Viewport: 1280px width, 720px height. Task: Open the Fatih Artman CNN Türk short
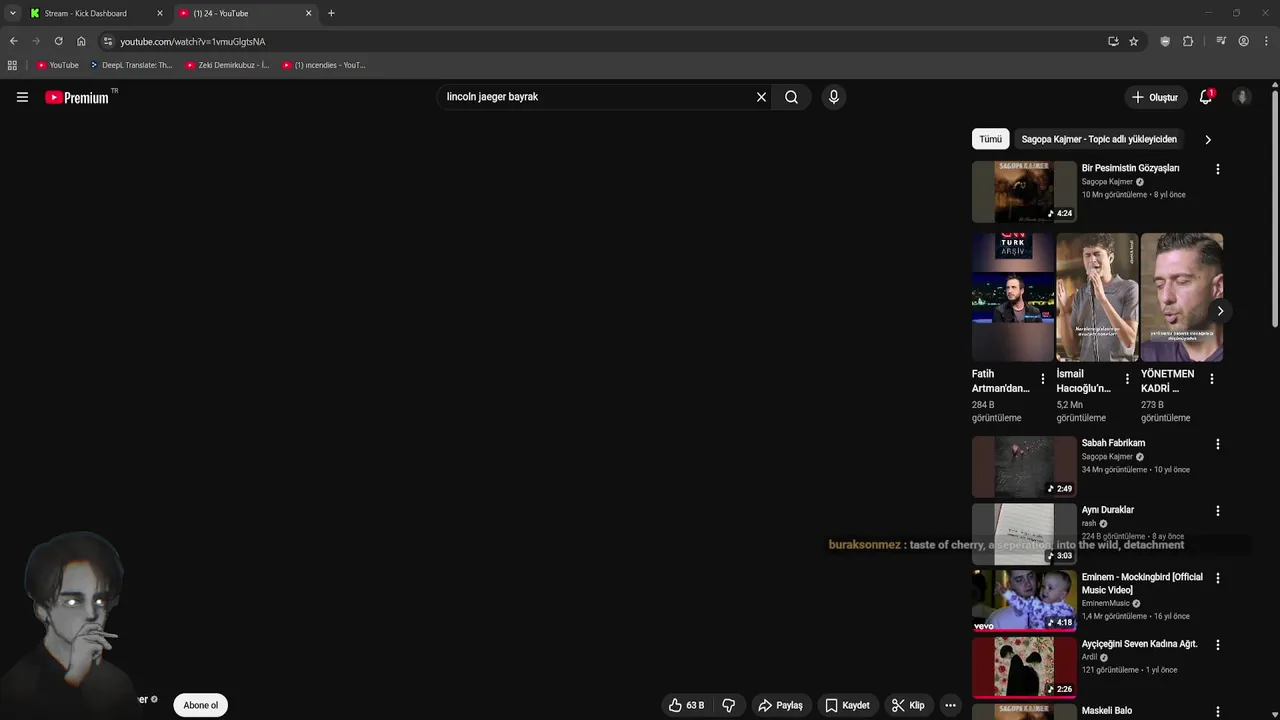[1013, 297]
